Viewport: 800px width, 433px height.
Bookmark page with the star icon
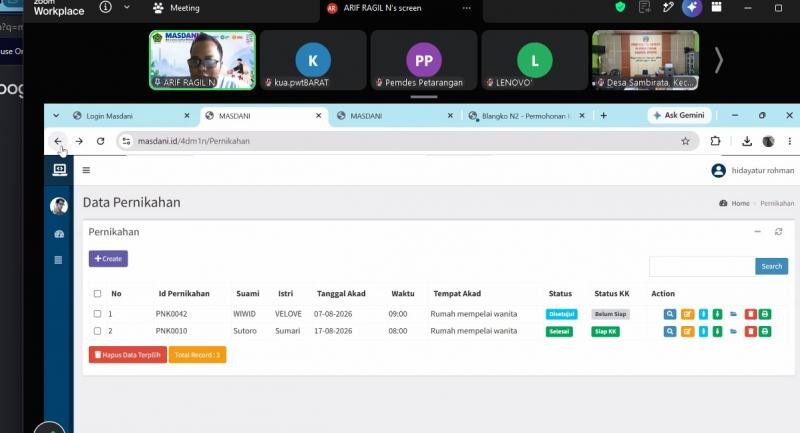click(685, 141)
